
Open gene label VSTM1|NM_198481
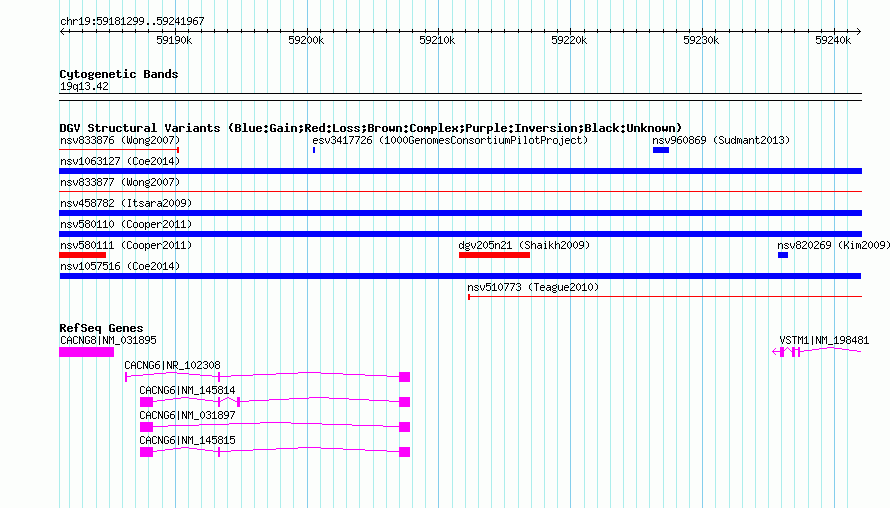(x=824, y=341)
